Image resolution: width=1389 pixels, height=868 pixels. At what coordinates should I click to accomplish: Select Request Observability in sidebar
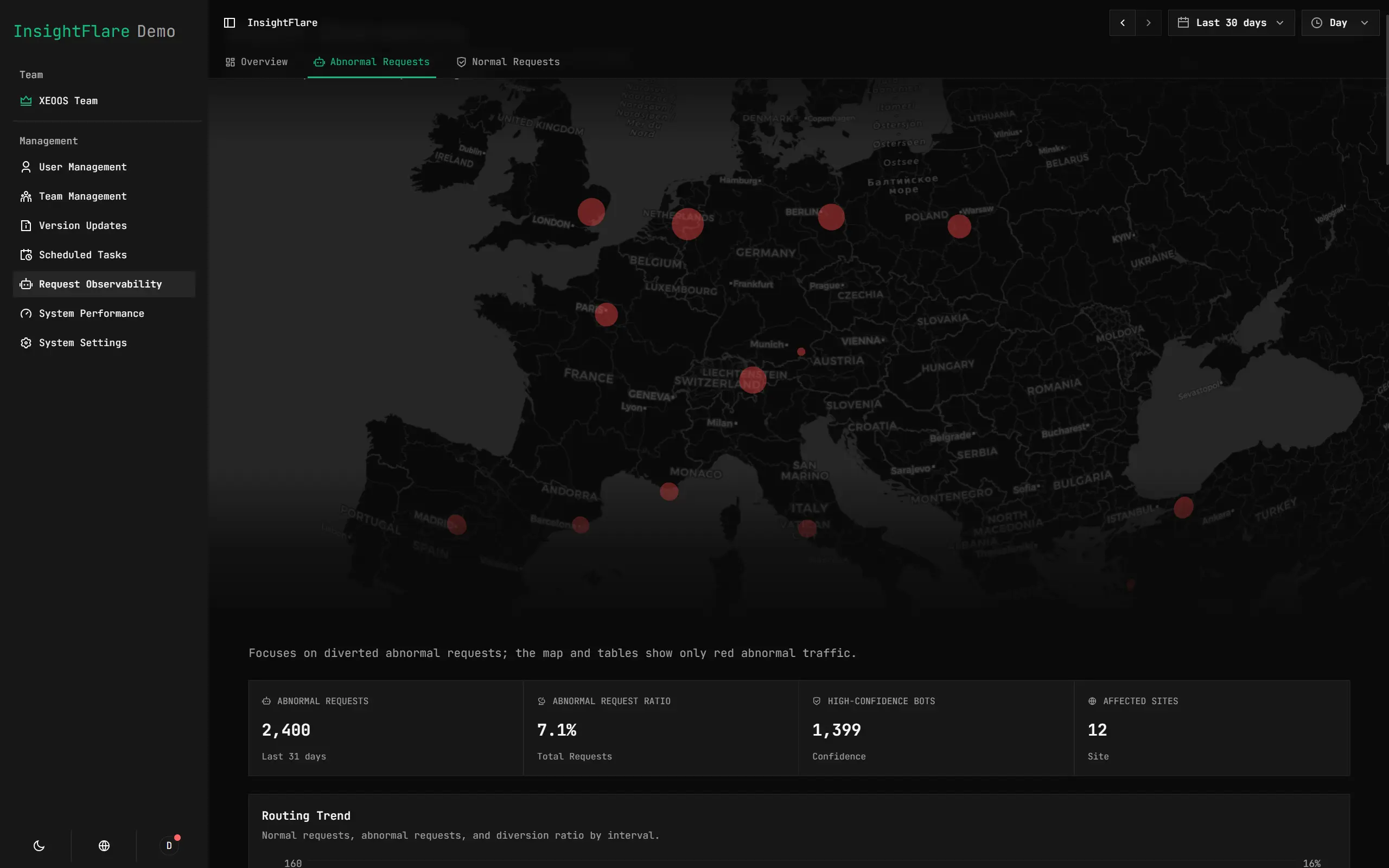pos(104,284)
